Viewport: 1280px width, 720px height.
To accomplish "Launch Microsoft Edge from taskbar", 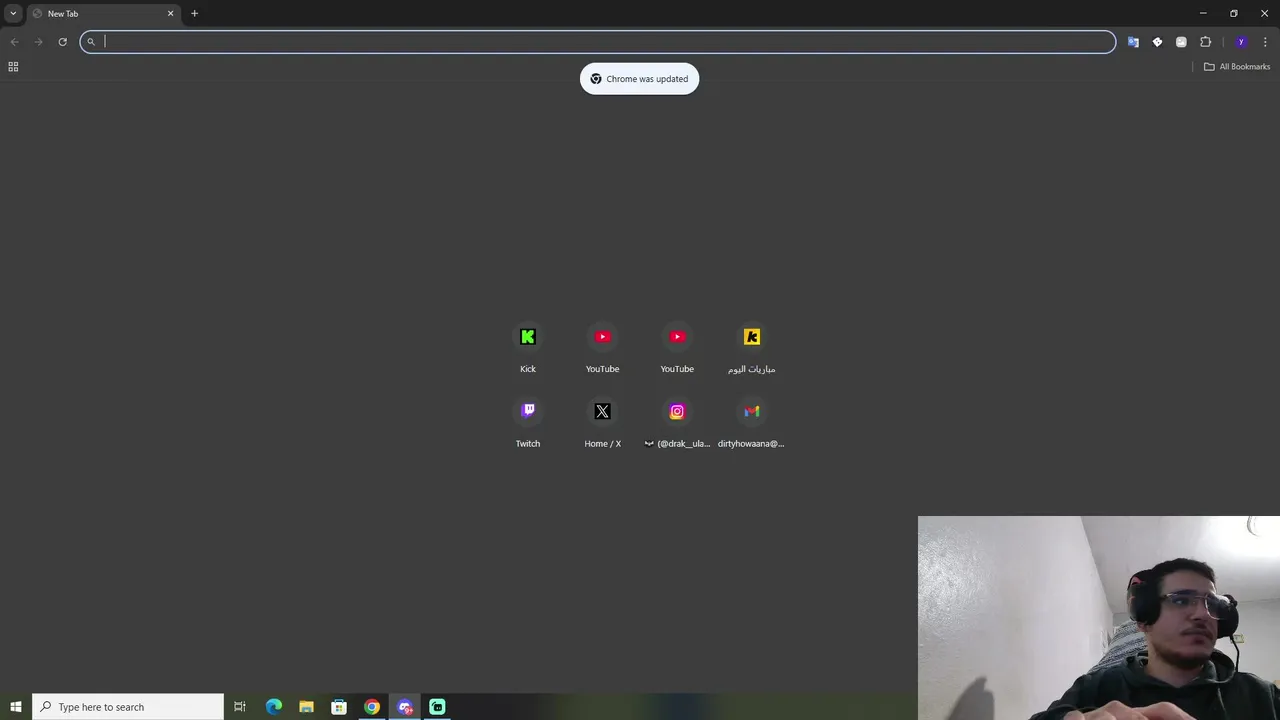I will click(273, 707).
